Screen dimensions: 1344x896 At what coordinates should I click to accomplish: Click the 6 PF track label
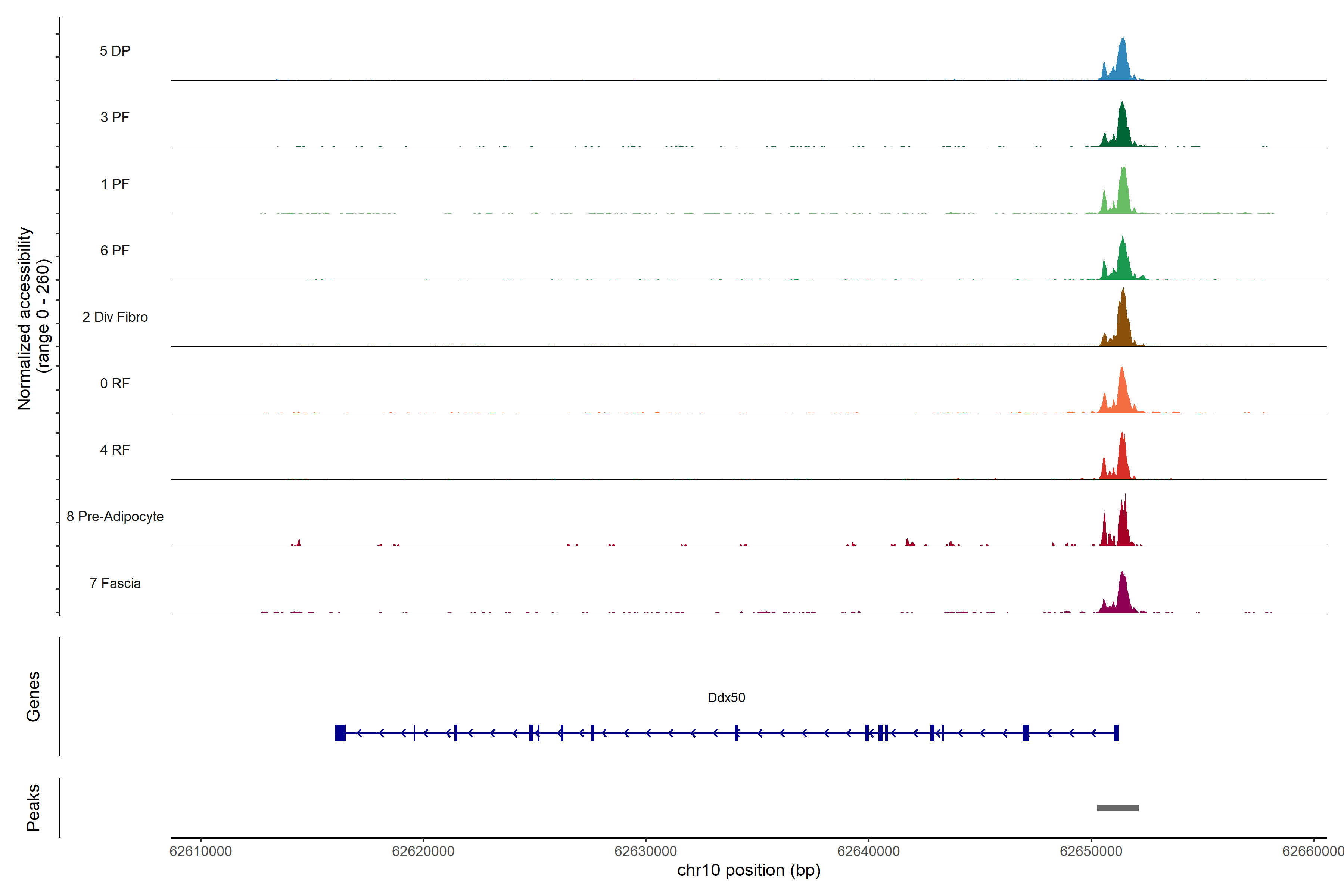[x=115, y=250]
